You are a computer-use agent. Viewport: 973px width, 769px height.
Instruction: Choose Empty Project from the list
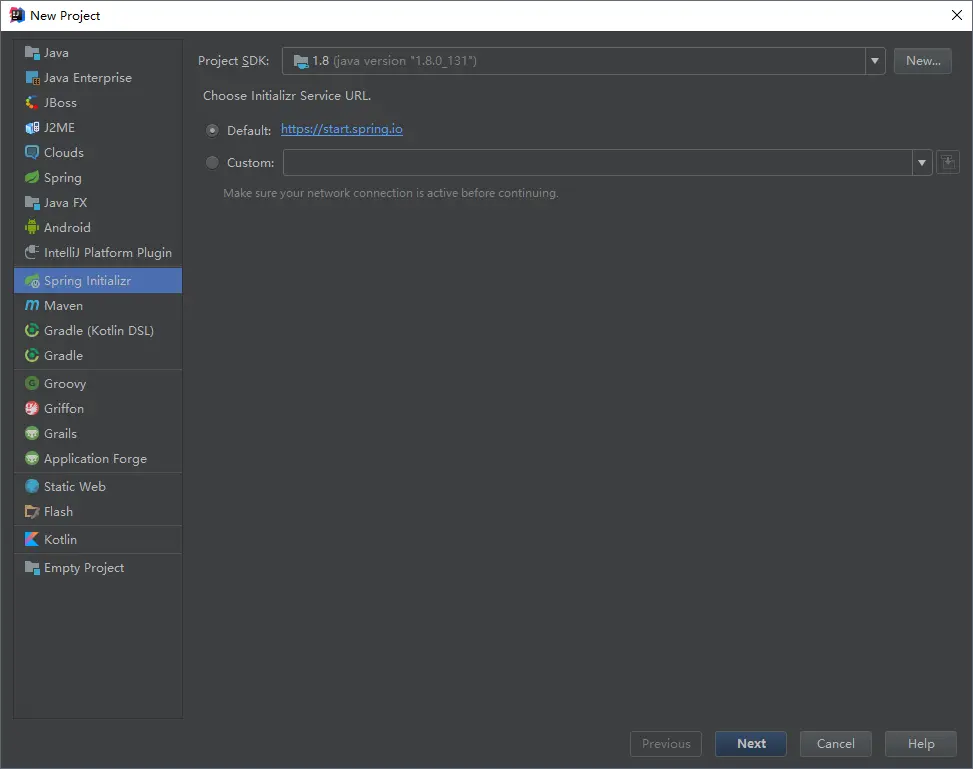pyautogui.click(x=84, y=568)
